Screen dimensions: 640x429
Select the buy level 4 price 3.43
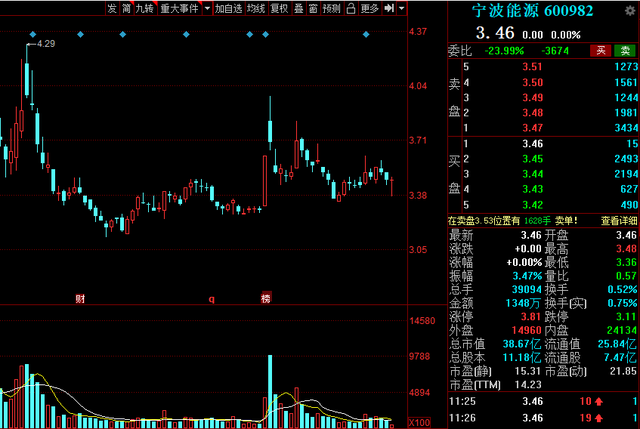(x=533, y=189)
